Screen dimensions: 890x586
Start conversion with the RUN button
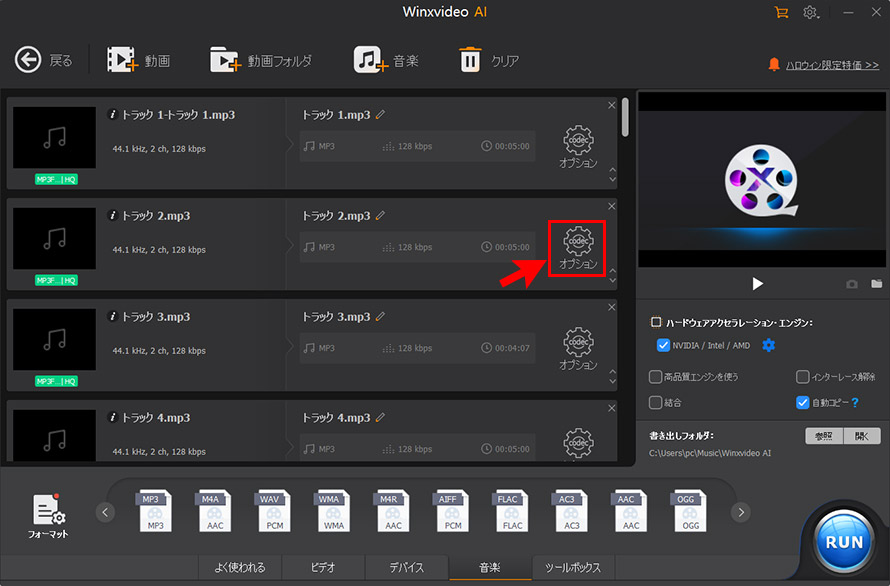tap(844, 542)
